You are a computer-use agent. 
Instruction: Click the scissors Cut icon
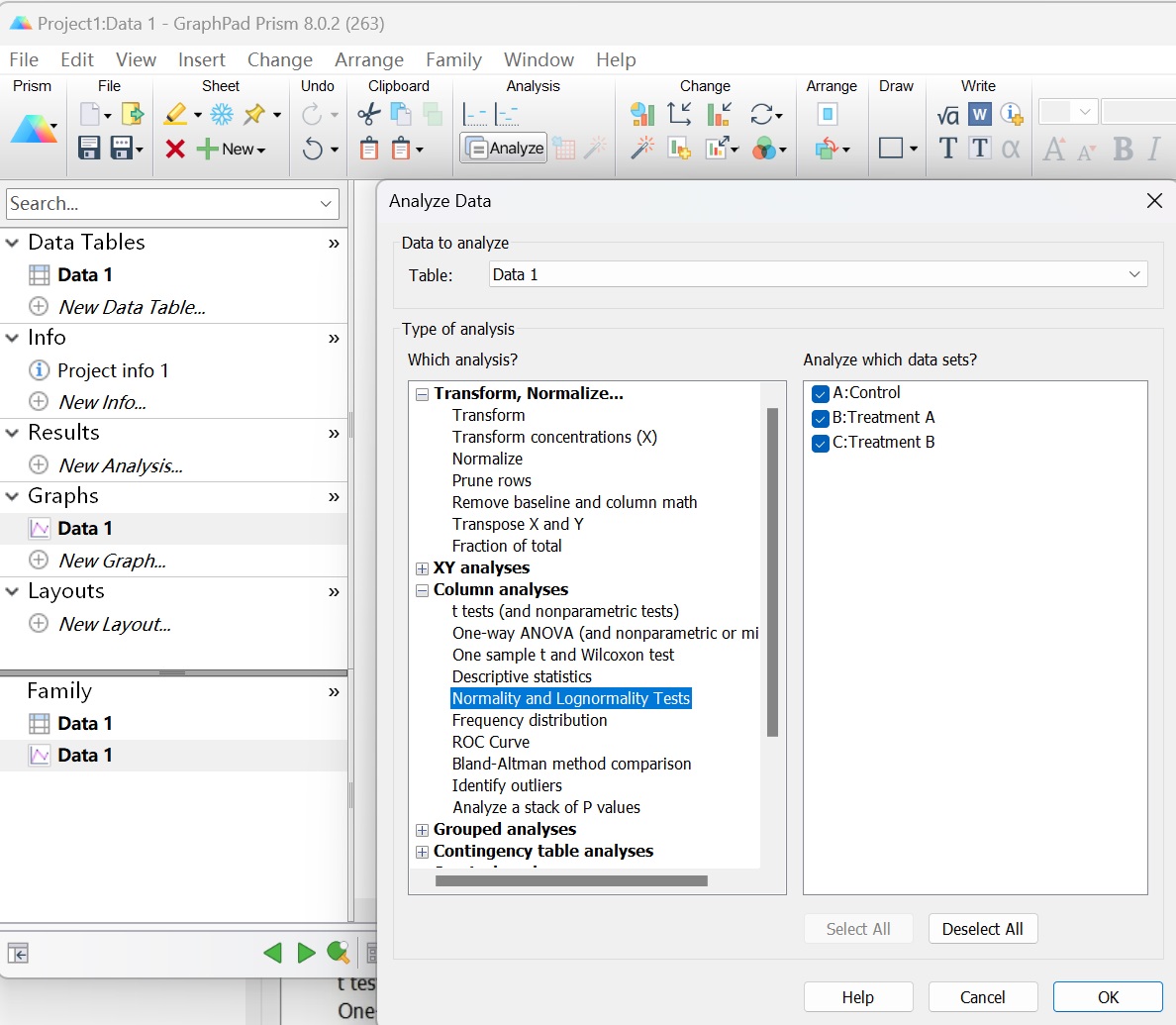click(x=368, y=115)
